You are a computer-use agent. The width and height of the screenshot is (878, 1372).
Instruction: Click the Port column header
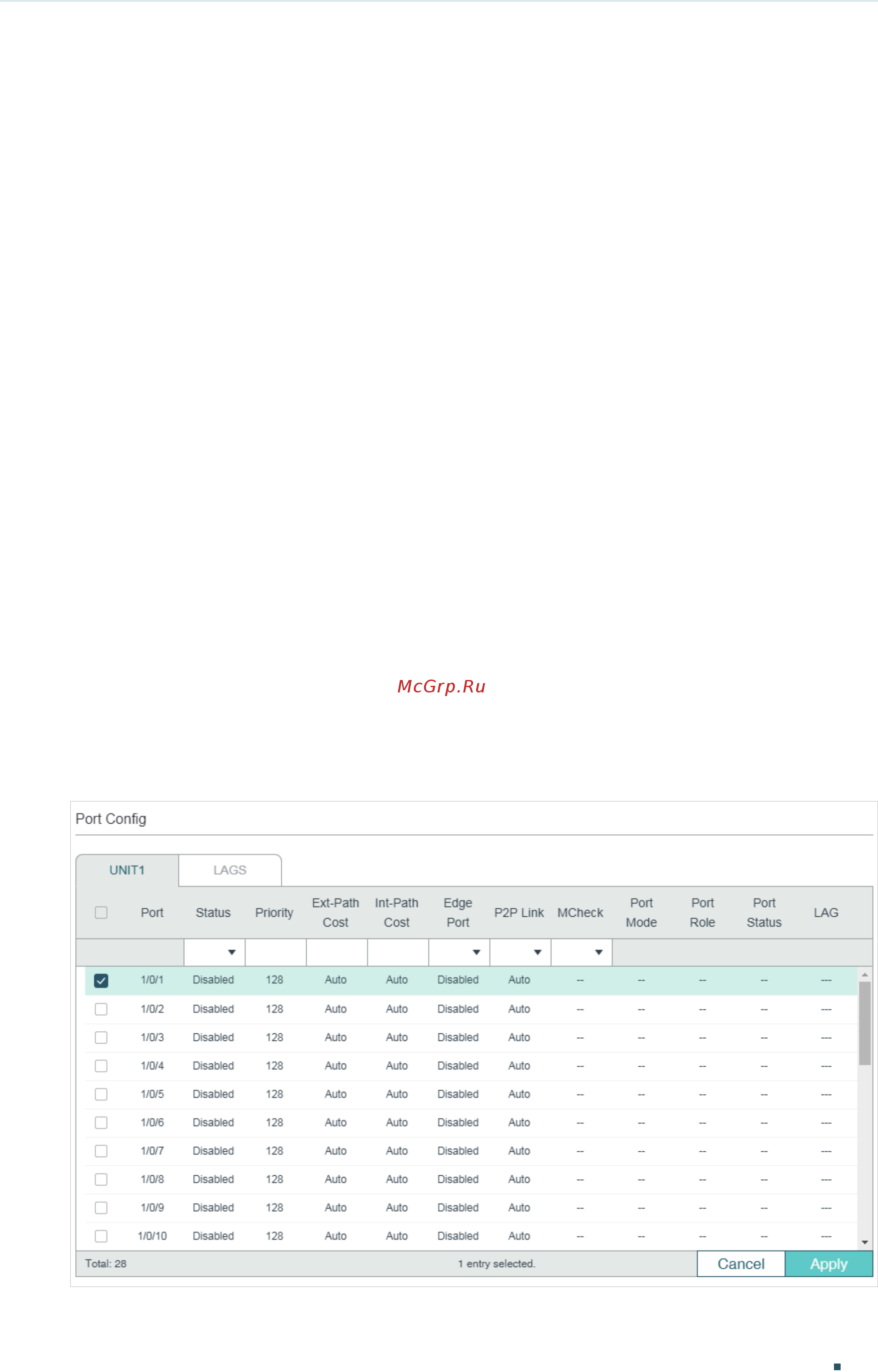[x=152, y=913]
